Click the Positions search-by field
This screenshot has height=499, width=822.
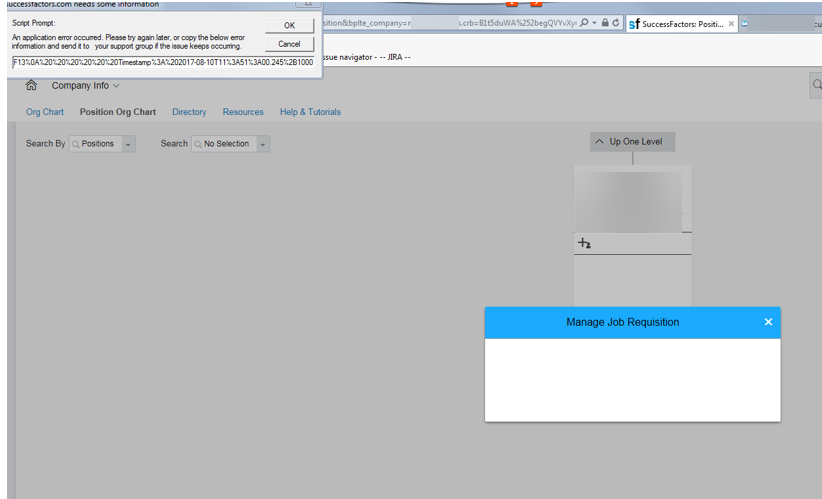tap(95, 144)
